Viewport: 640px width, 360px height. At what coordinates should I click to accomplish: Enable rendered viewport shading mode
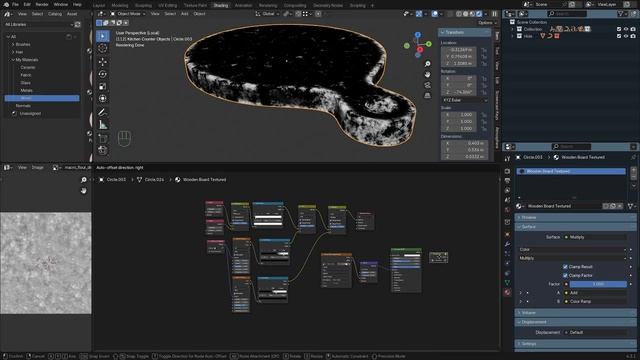(479, 14)
